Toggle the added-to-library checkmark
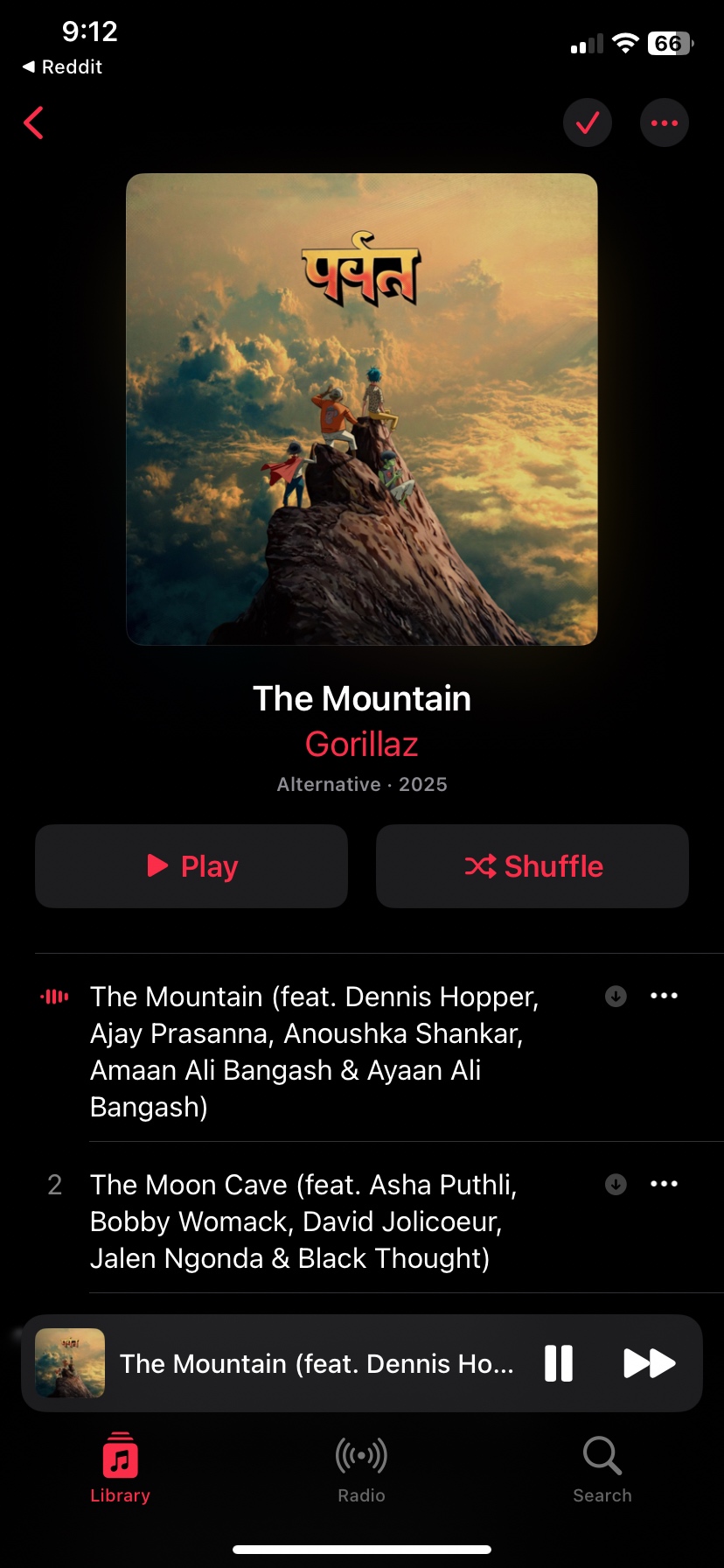The width and height of the screenshot is (724, 1568). point(588,122)
